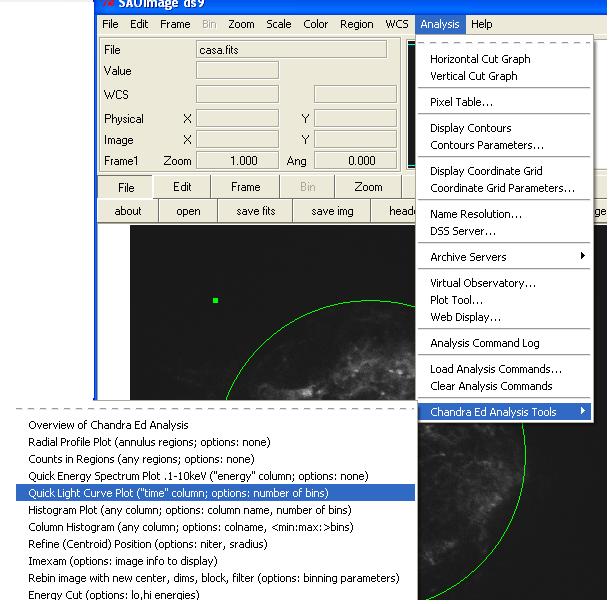The width and height of the screenshot is (609, 604).
Task: Open the Help menu
Action: tap(482, 24)
